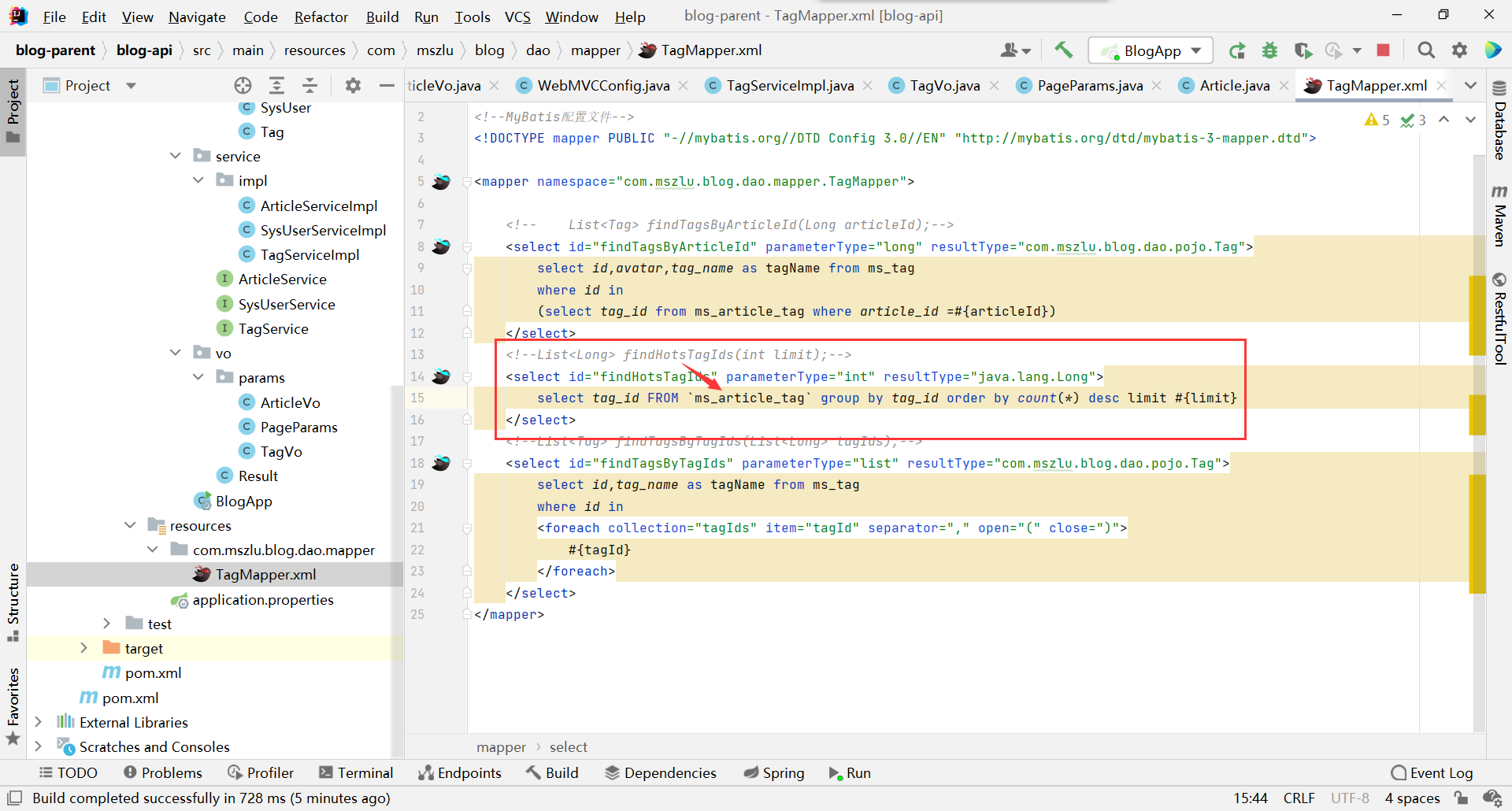This screenshot has height=811, width=1512.
Task: Click mapper gutter icon on line 14
Action: [441, 376]
